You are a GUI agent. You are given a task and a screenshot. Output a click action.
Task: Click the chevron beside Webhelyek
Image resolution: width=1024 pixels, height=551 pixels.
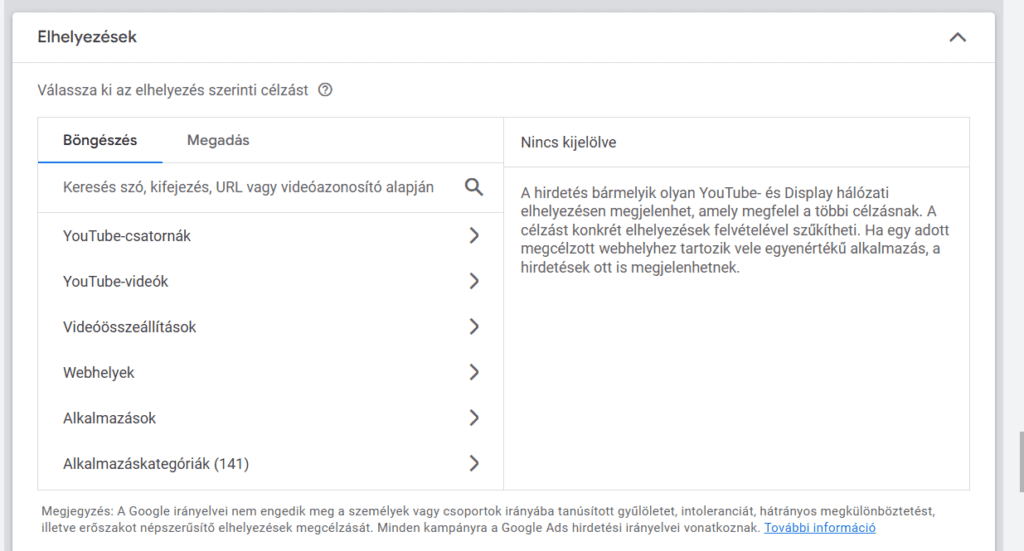tap(474, 373)
